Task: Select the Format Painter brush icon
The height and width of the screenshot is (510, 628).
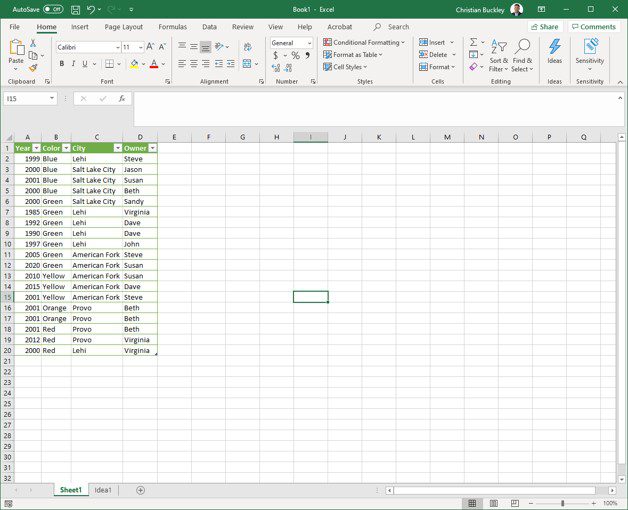Action: click(33, 68)
